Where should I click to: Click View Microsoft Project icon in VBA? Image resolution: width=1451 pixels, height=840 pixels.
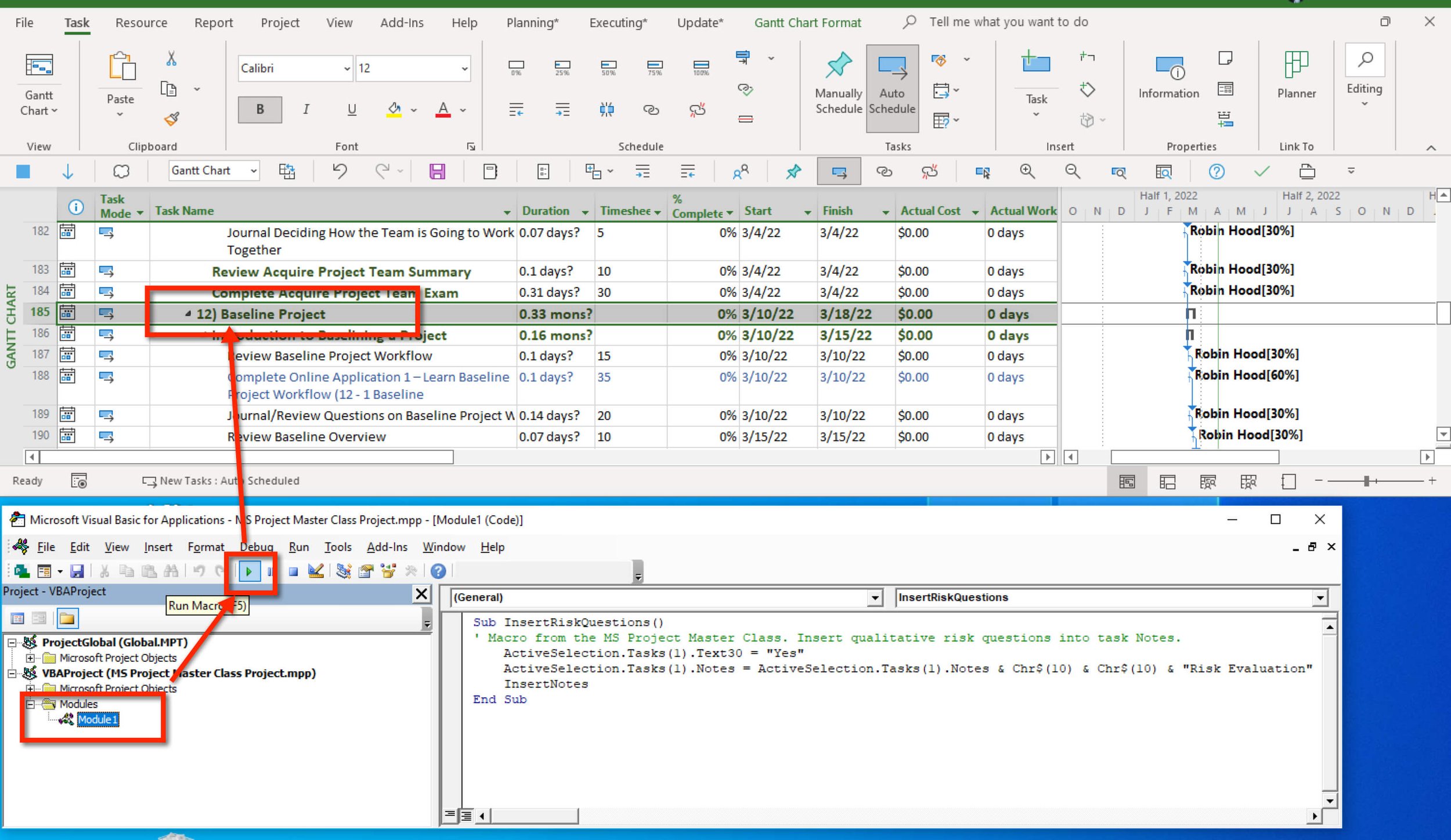[x=22, y=571]
